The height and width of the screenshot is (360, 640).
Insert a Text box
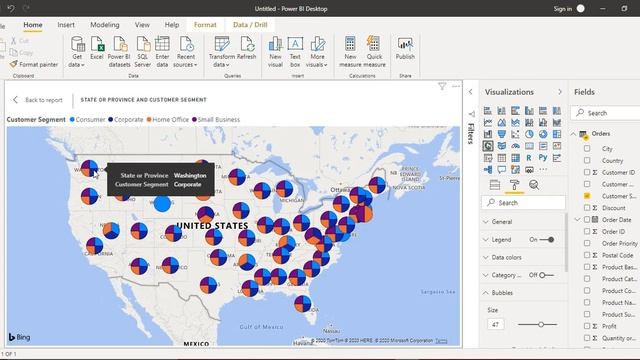click(x=295, y=51)
